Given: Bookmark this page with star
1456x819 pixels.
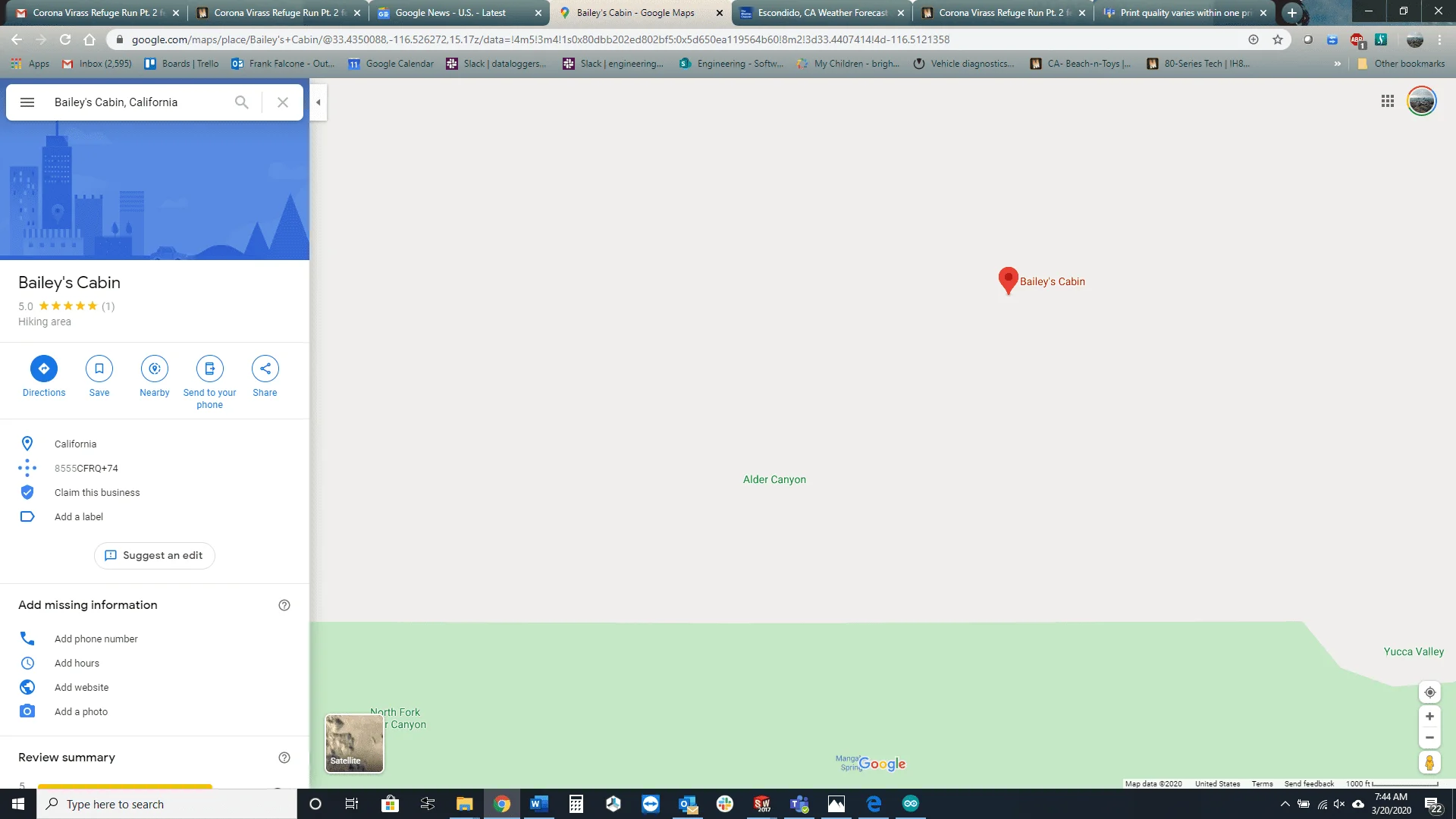Looking at the screenshot, I should [1278, 39].
